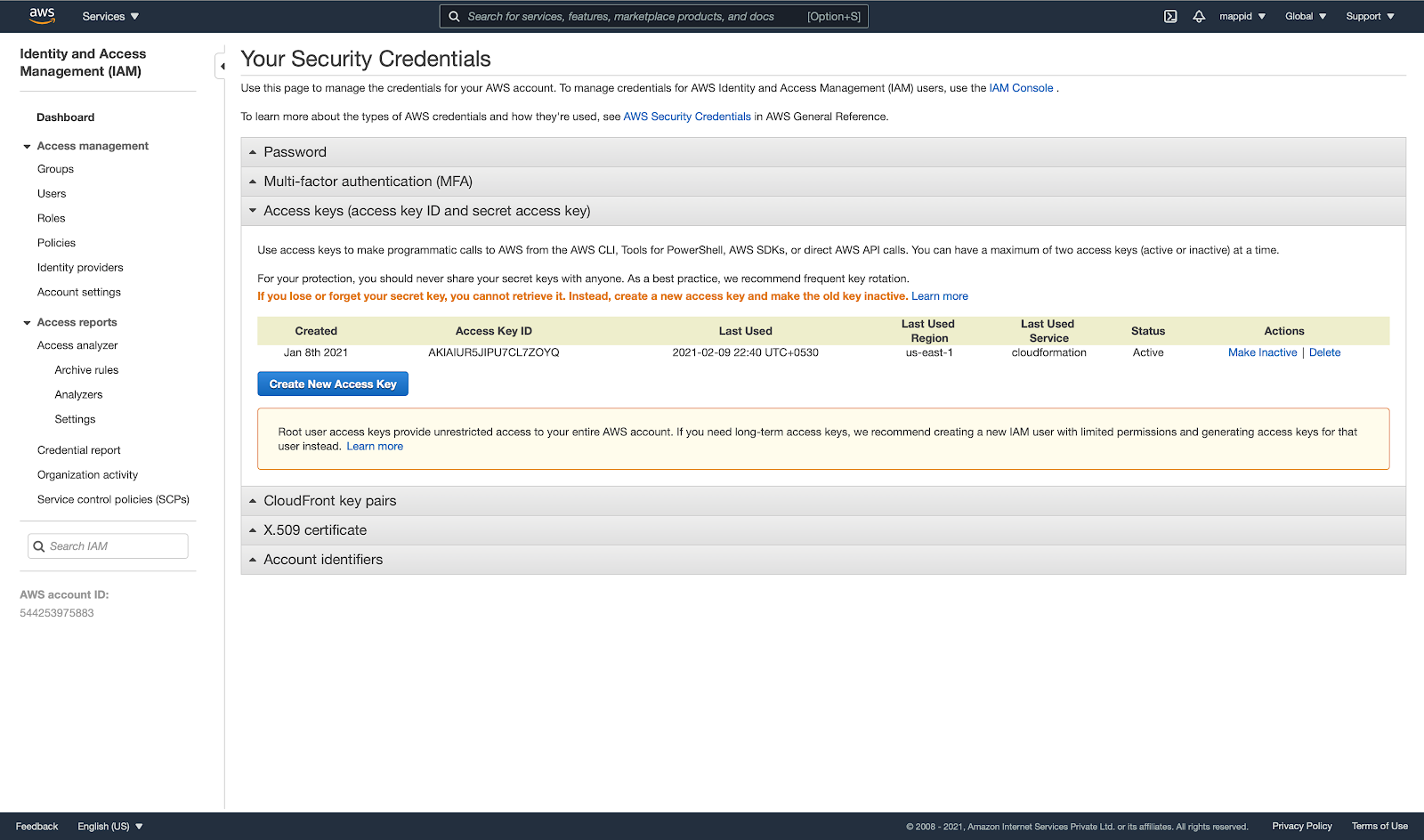Click the Jan 8th 2021 created date
This screenshot has height=840, width=1424.
pos(316,352)
